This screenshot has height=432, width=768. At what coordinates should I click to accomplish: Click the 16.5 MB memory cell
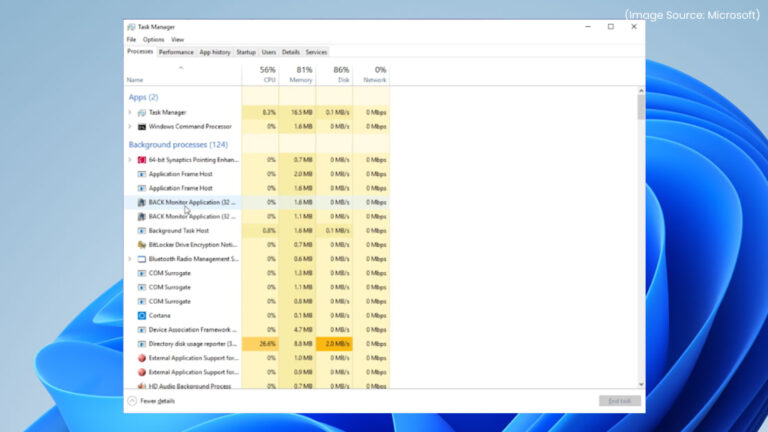[297, 113]
